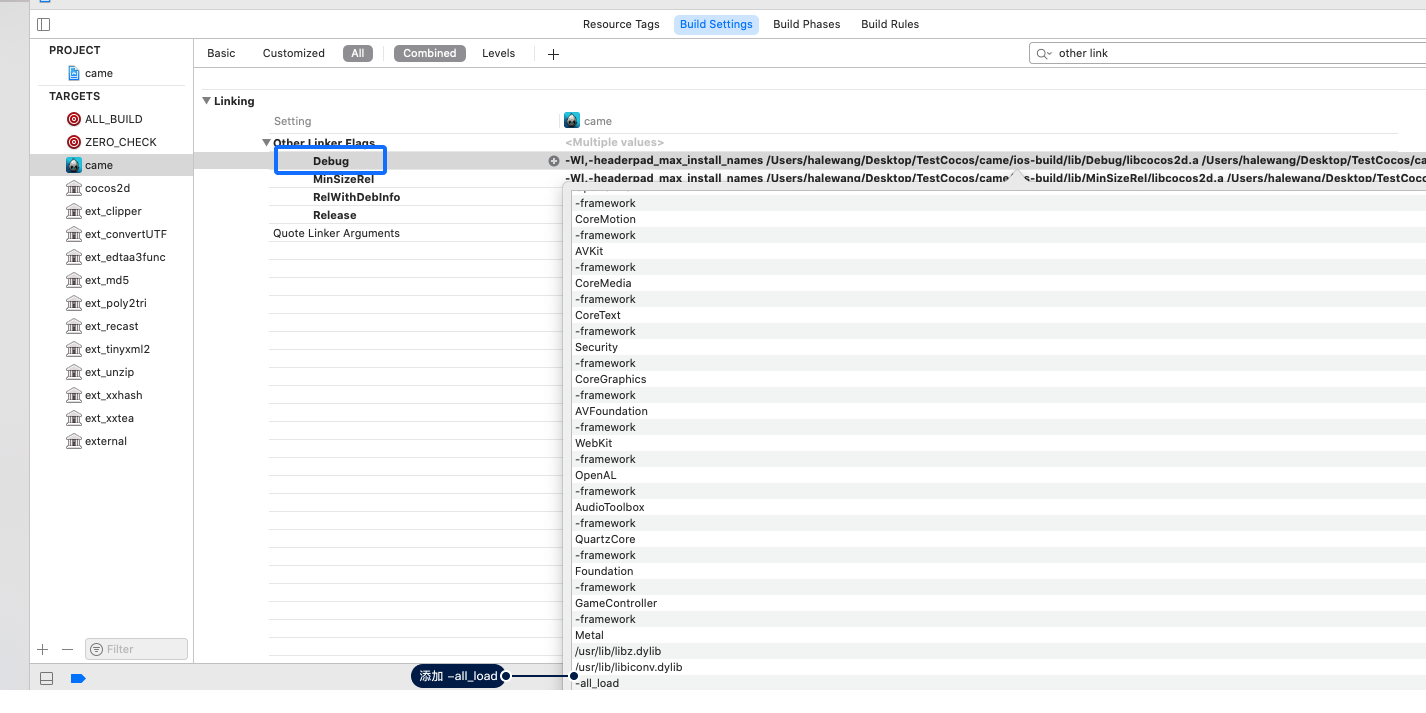This screenshot has width=1426, height=713.
Task: Click the ext_clipper library target icon
Action: point(74,211)
